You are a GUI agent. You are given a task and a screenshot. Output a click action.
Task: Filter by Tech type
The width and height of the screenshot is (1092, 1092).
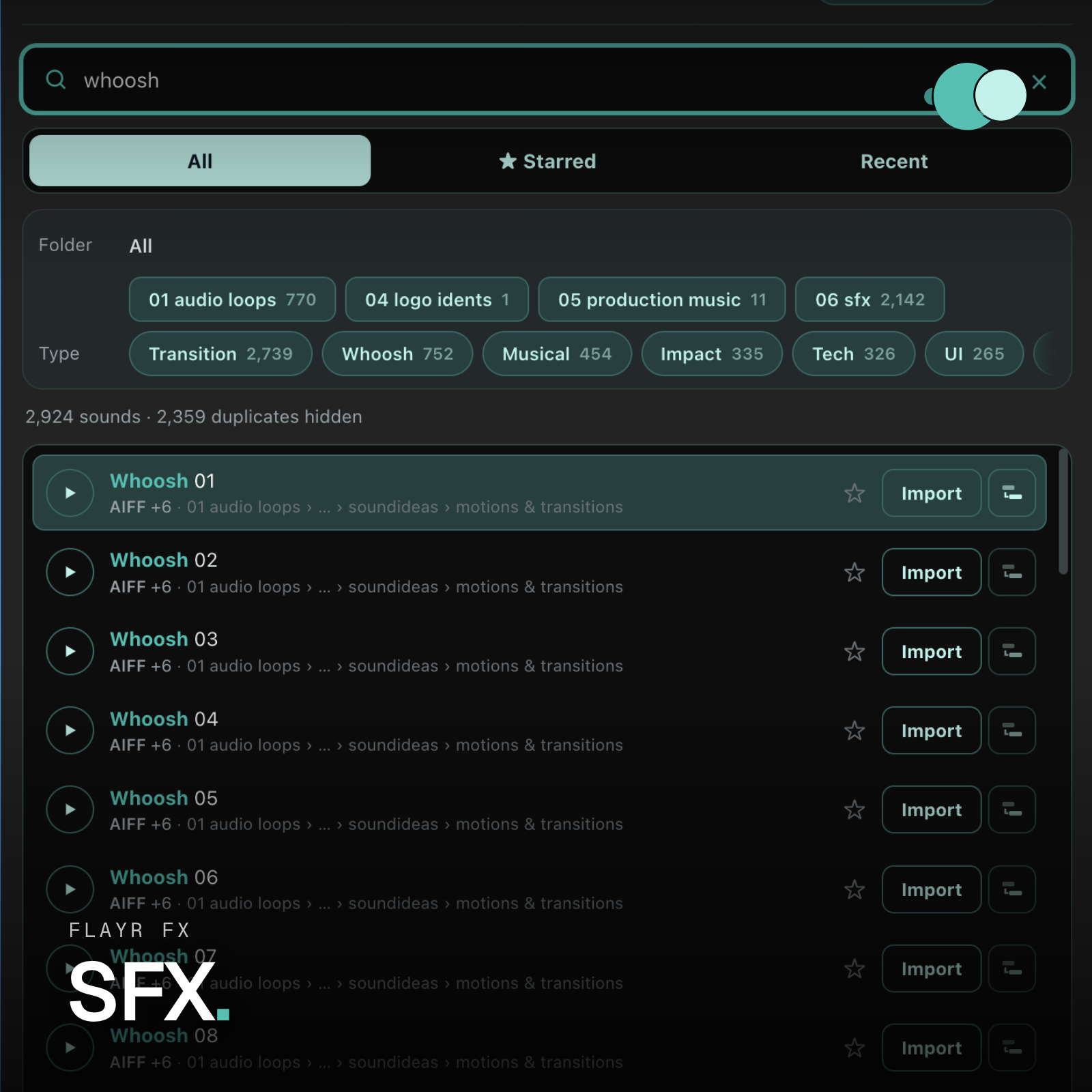tap(853, 354)
